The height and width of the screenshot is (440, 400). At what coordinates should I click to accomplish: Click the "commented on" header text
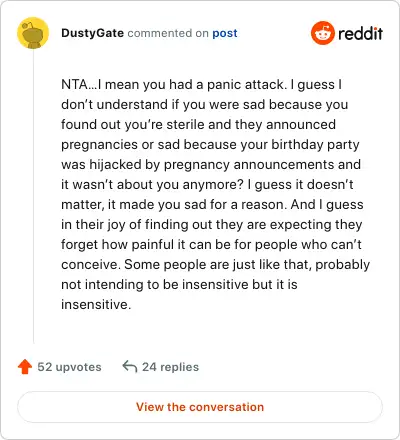pyautogui.click(x=168, y=33)
